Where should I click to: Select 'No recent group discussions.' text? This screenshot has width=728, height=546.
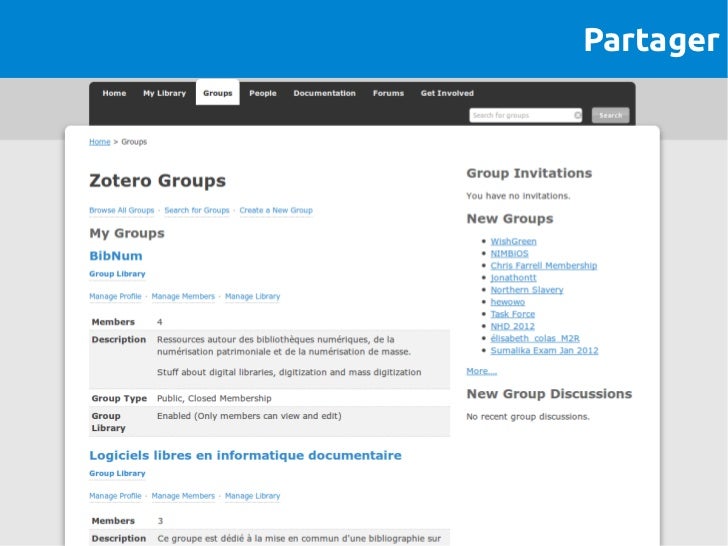528,416
